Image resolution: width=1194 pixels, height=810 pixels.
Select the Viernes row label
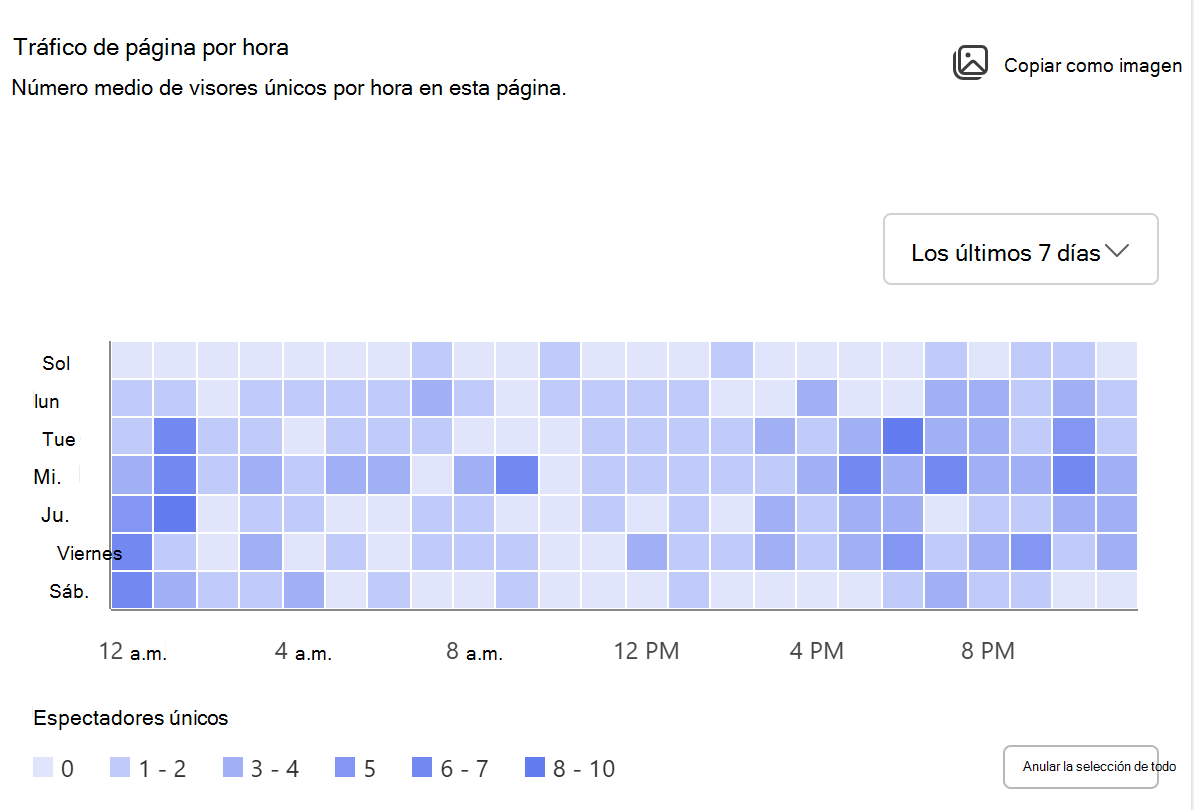coord(89,553)
